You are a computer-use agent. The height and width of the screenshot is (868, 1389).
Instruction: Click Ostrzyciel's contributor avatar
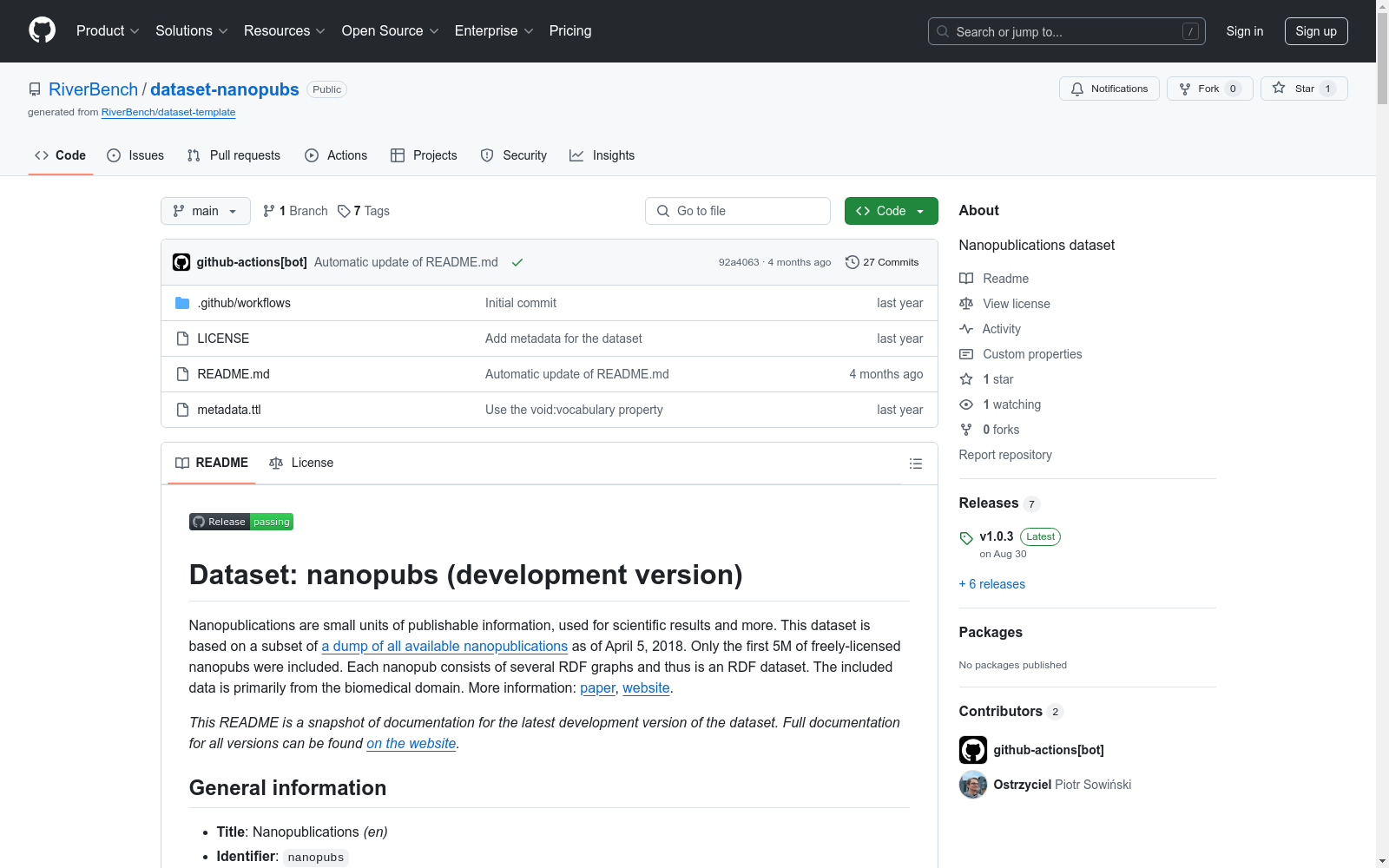(x=973, y=785)
